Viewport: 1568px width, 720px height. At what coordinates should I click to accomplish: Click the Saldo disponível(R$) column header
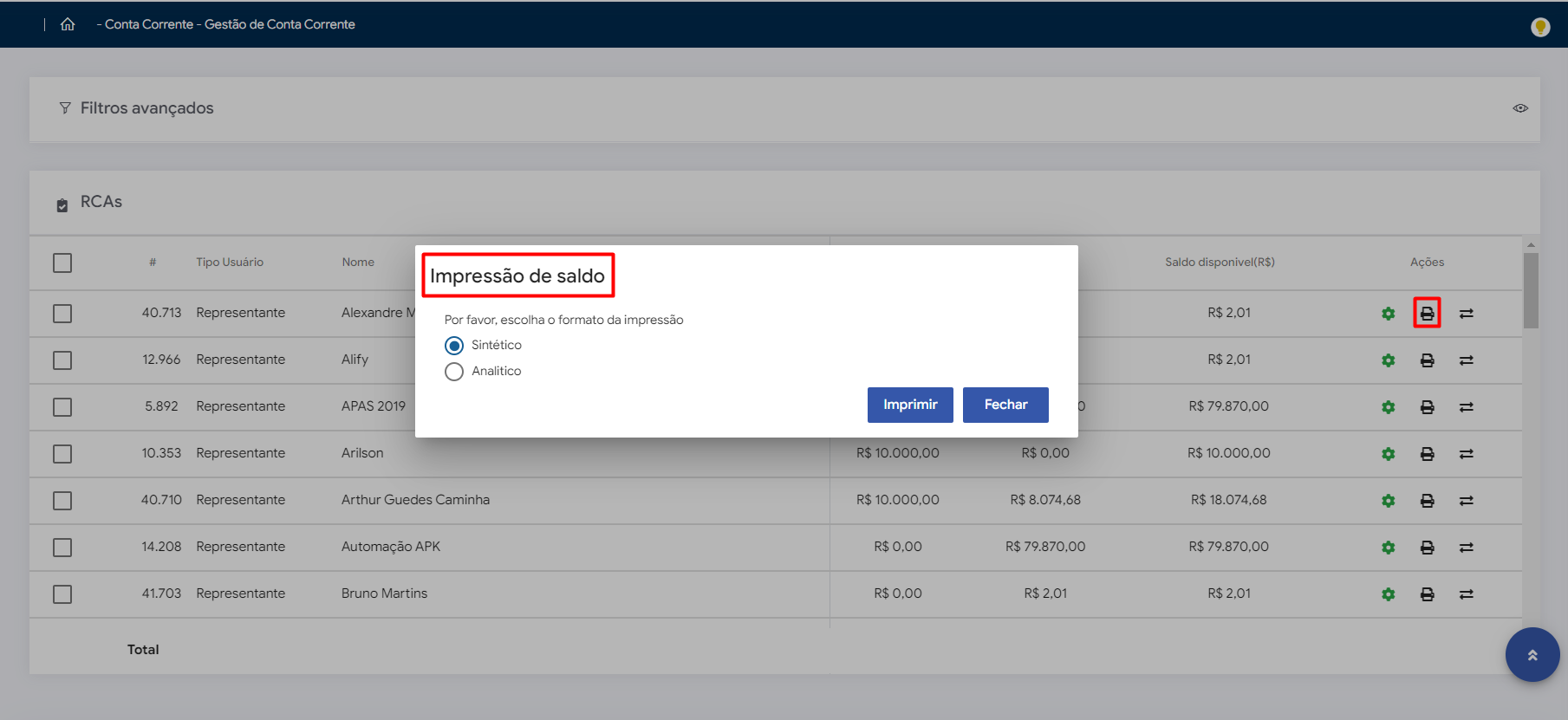pyautogui.click(x=1219, y=263)
